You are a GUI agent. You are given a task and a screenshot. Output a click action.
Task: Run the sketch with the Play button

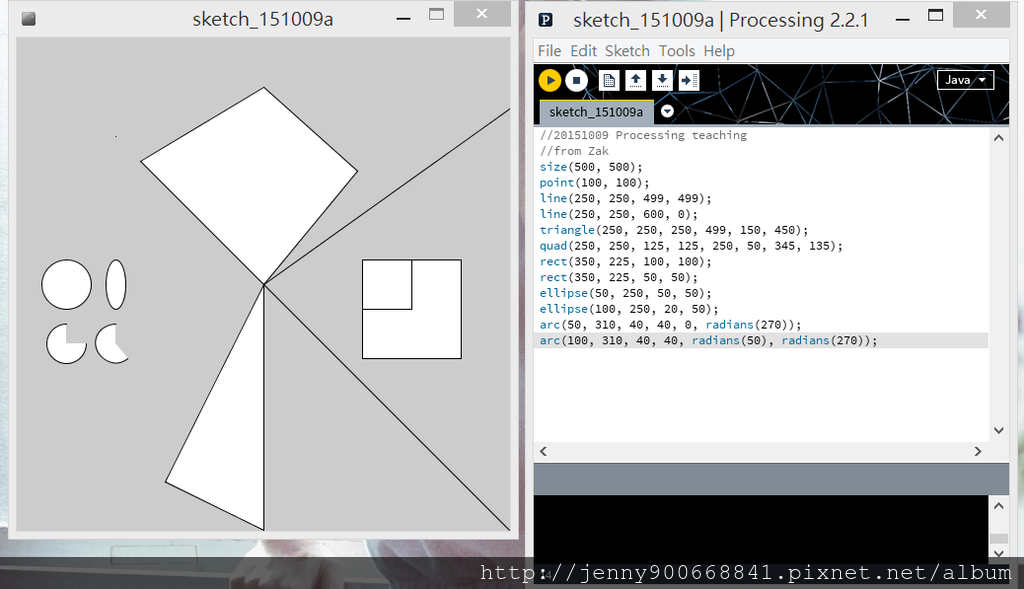click(x=550, y=80)
